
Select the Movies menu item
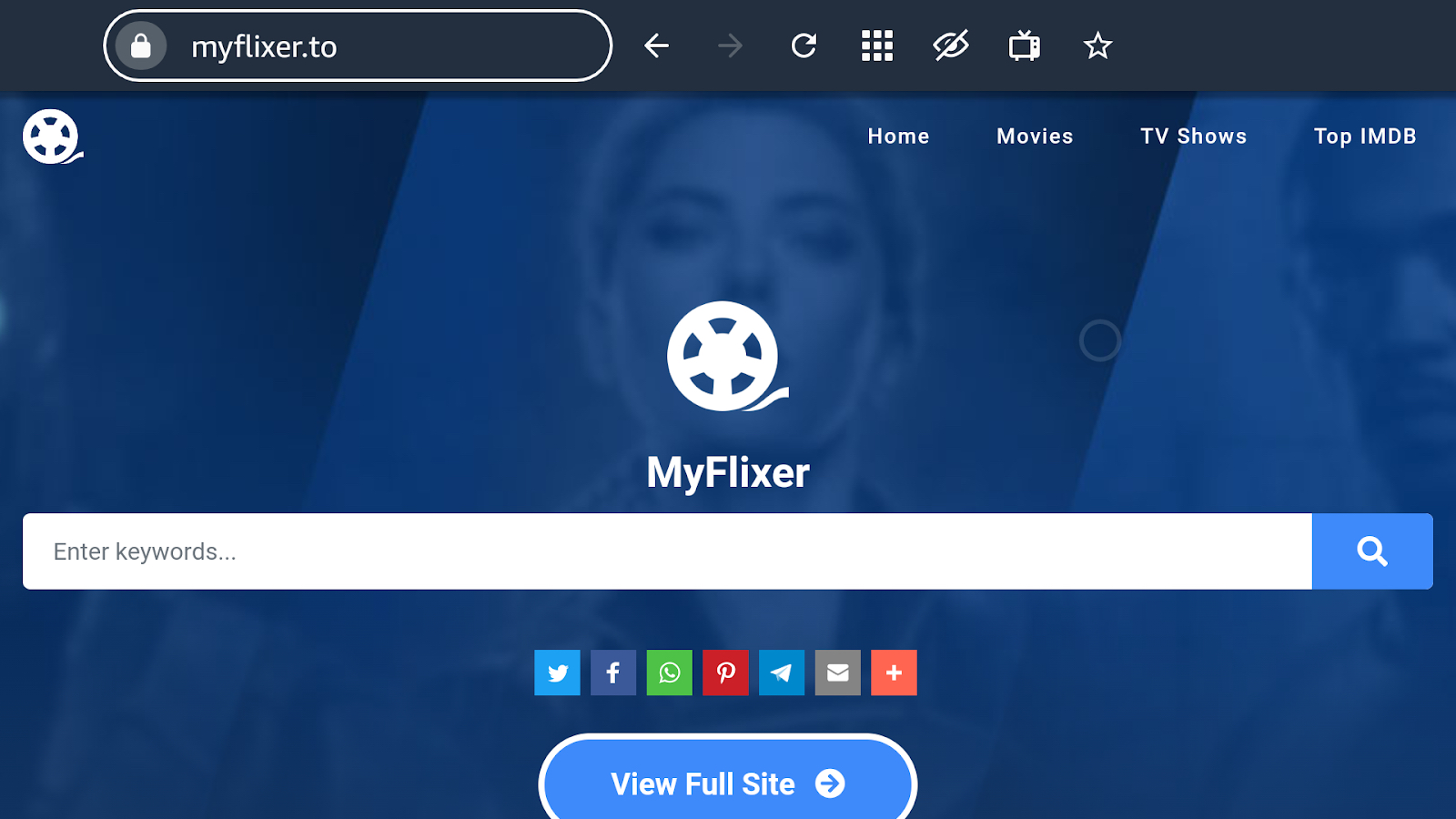coord(1035,136)
